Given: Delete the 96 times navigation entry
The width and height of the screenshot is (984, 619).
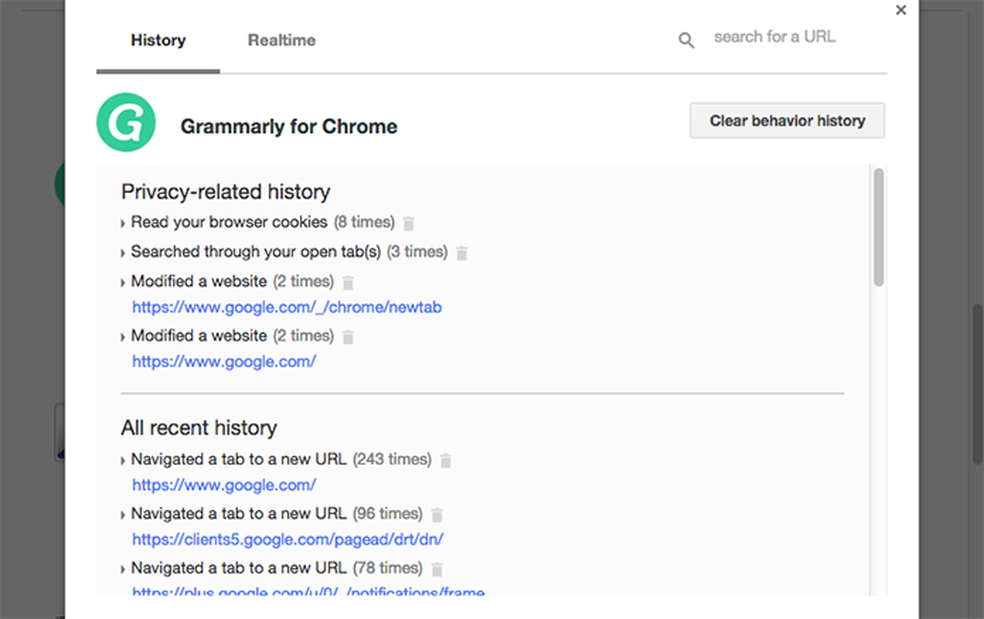Looking at the screenshot, I should 437,515.
